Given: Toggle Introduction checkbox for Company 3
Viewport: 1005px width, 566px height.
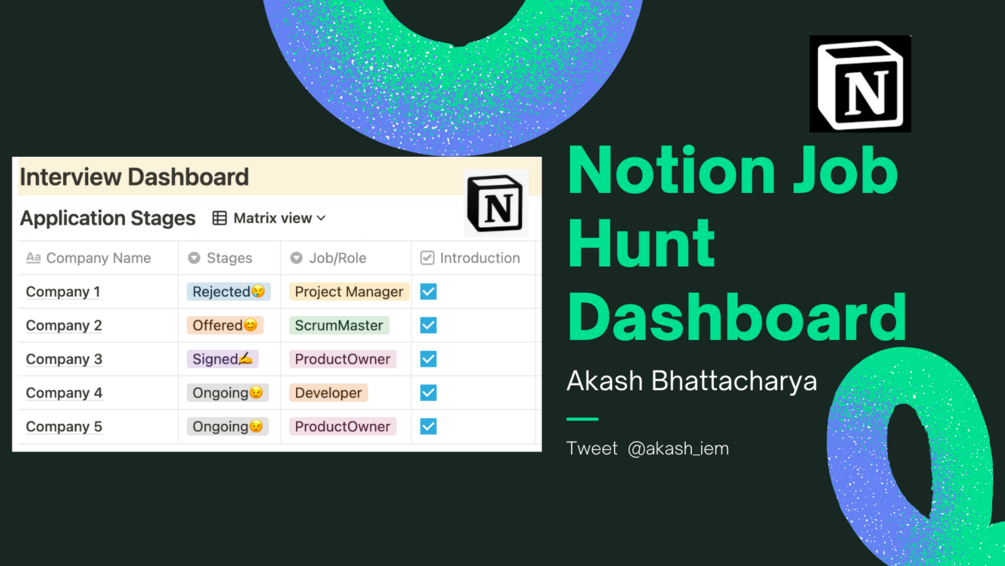Looking at the screenshot, I should pyautogui.click(x=428, y=359).
